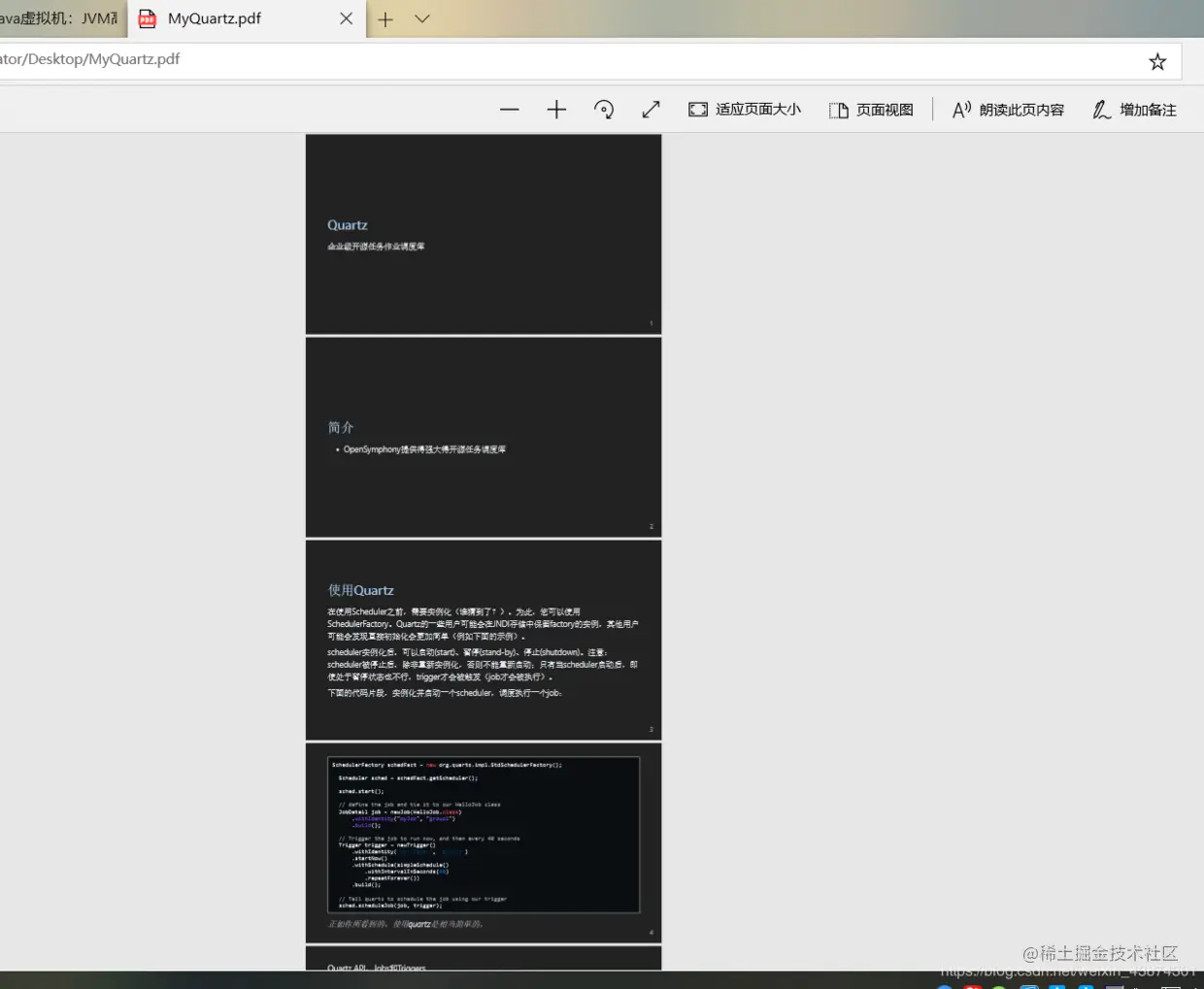
Task: Select the 简介 introduction slide page
Action: (x=484, y=437)
